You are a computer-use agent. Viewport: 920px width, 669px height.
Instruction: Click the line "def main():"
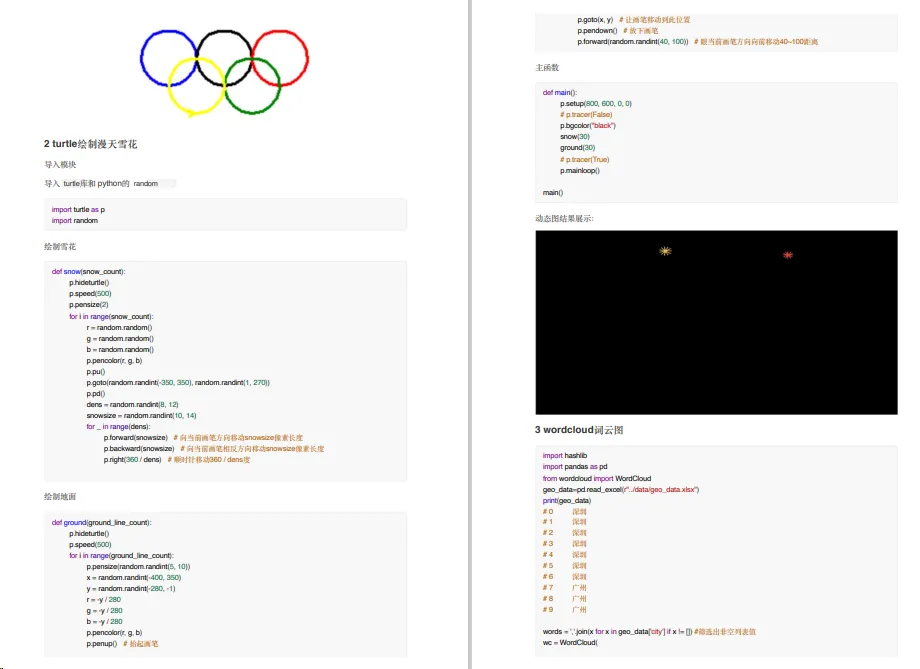tap(560, 92)
